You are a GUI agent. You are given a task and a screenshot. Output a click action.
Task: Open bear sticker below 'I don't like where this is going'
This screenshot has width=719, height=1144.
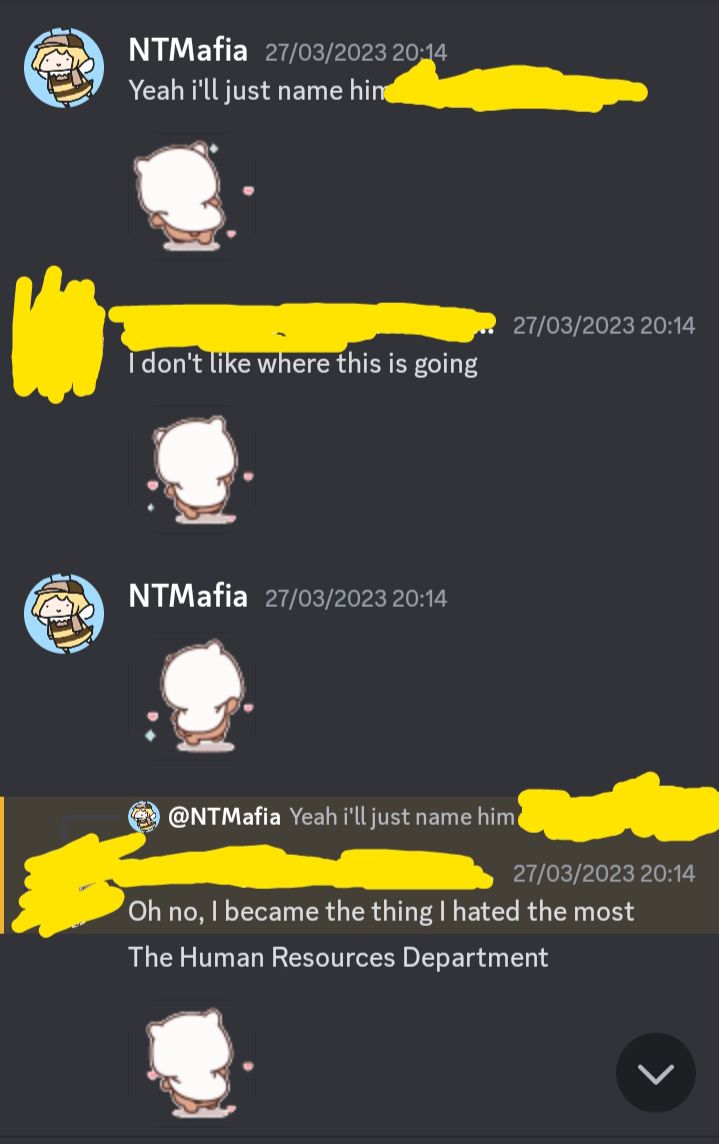[191, 469]
